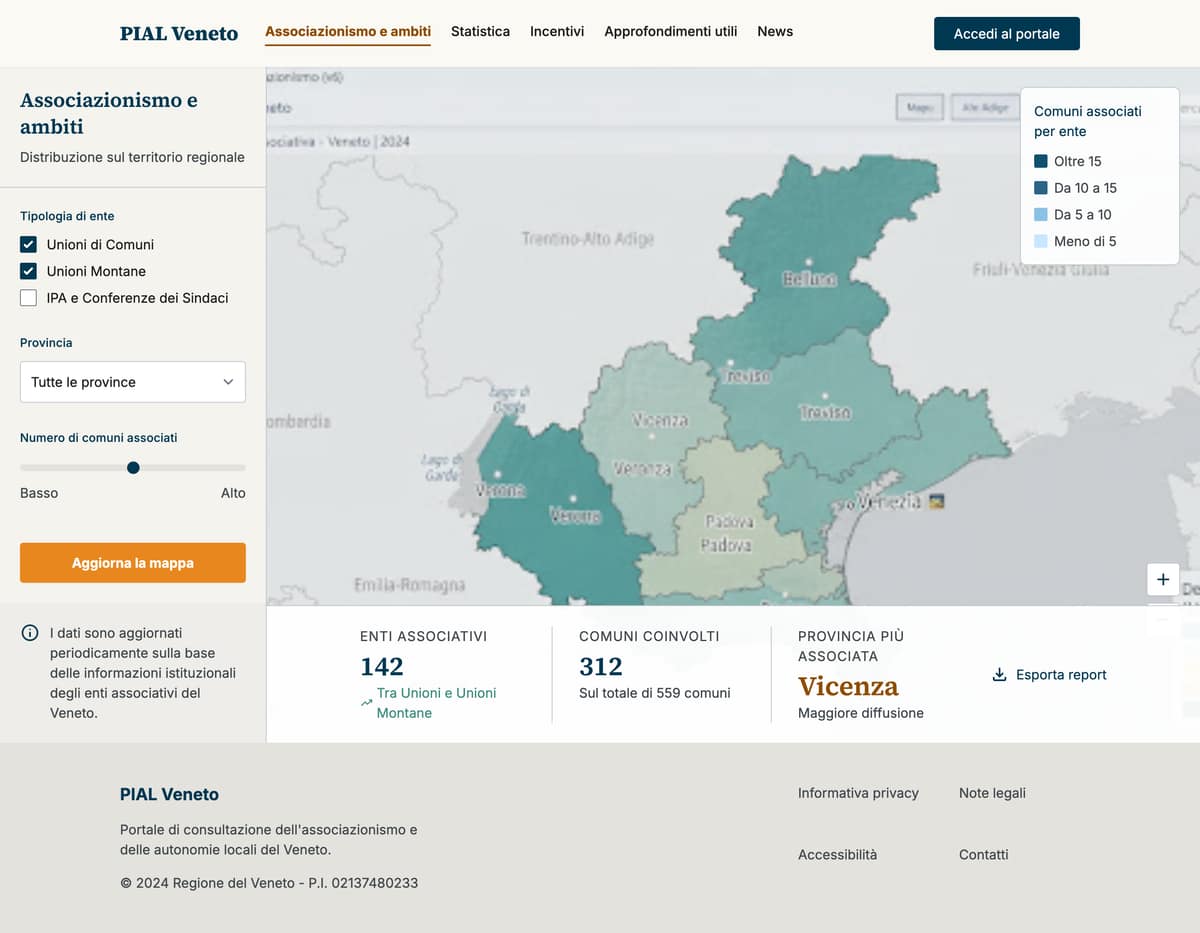Click the Venezia label on the map

pyautogui.click(x=888, y=502)
